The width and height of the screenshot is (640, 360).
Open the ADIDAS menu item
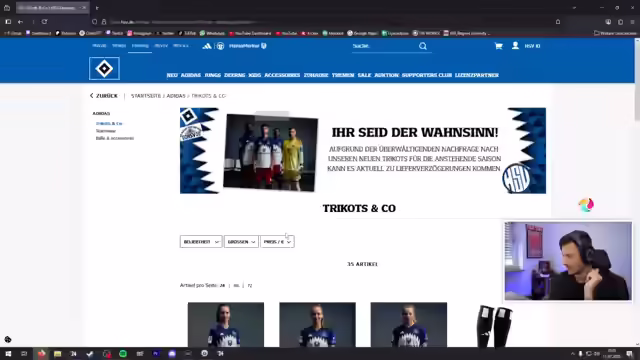click(191, 75)
